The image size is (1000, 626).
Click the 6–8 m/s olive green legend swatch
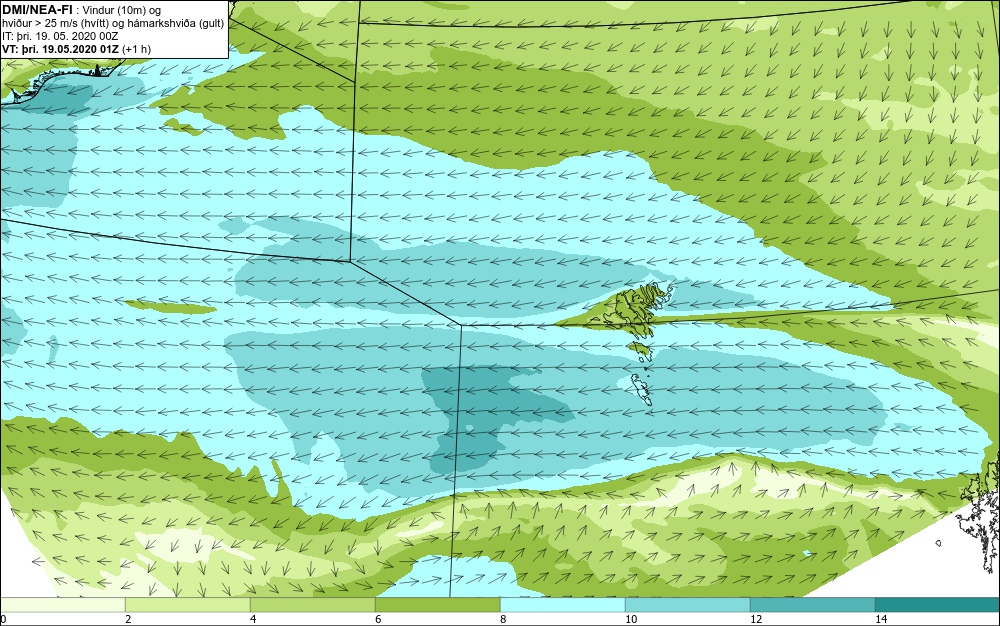(438, 605)
